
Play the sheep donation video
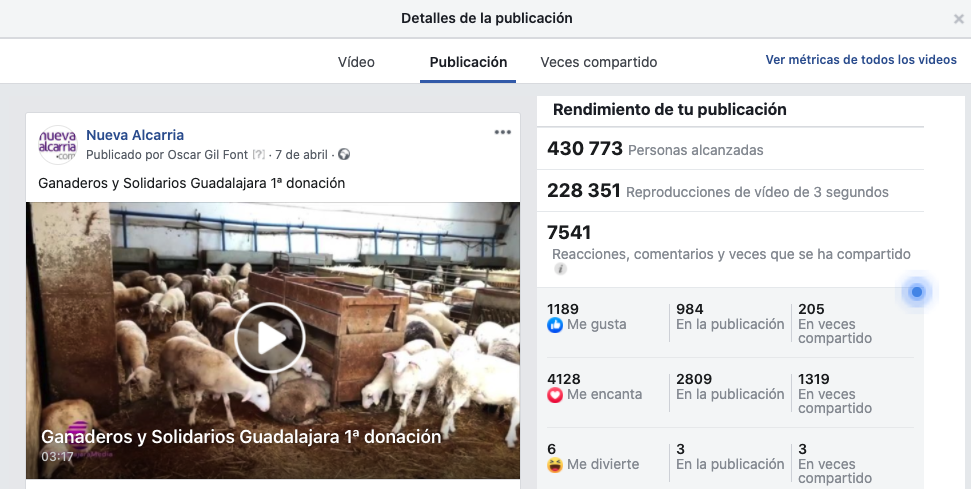(x=270, y=338)
